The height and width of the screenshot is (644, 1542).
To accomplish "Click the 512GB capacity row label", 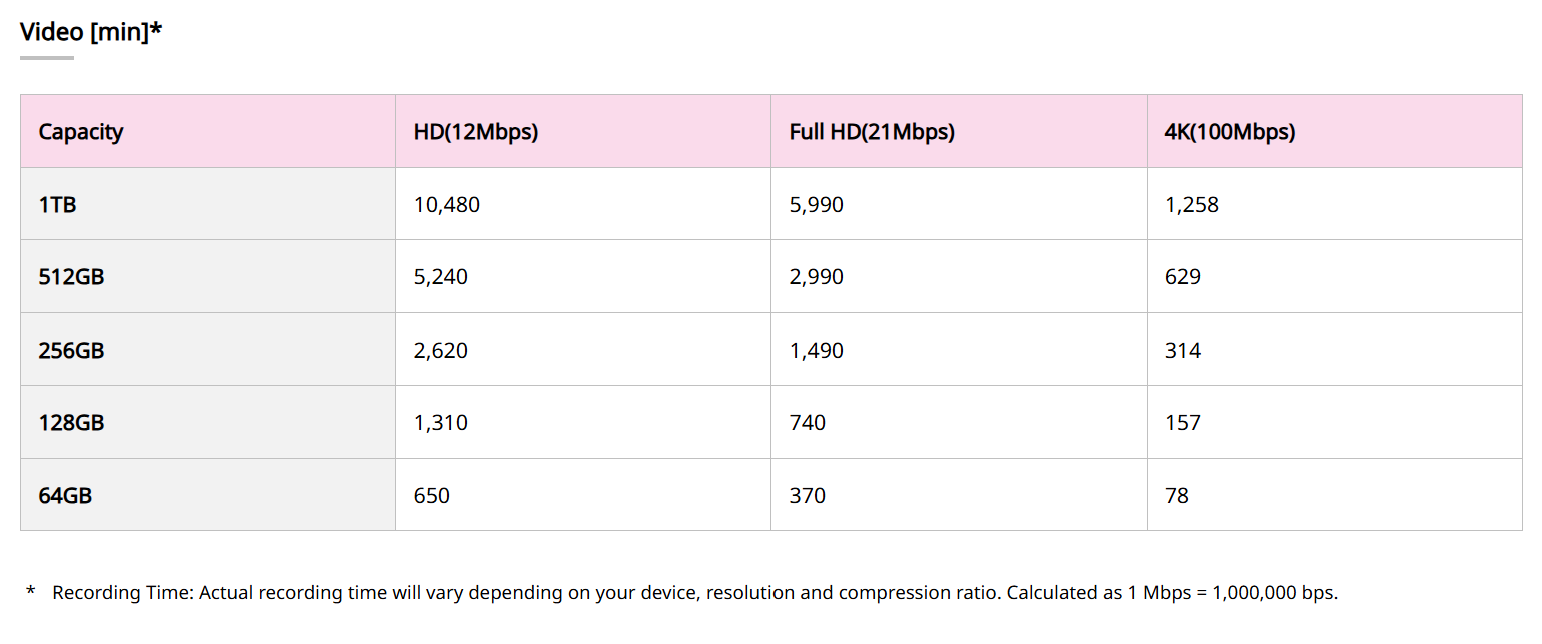I will point(71,277).
